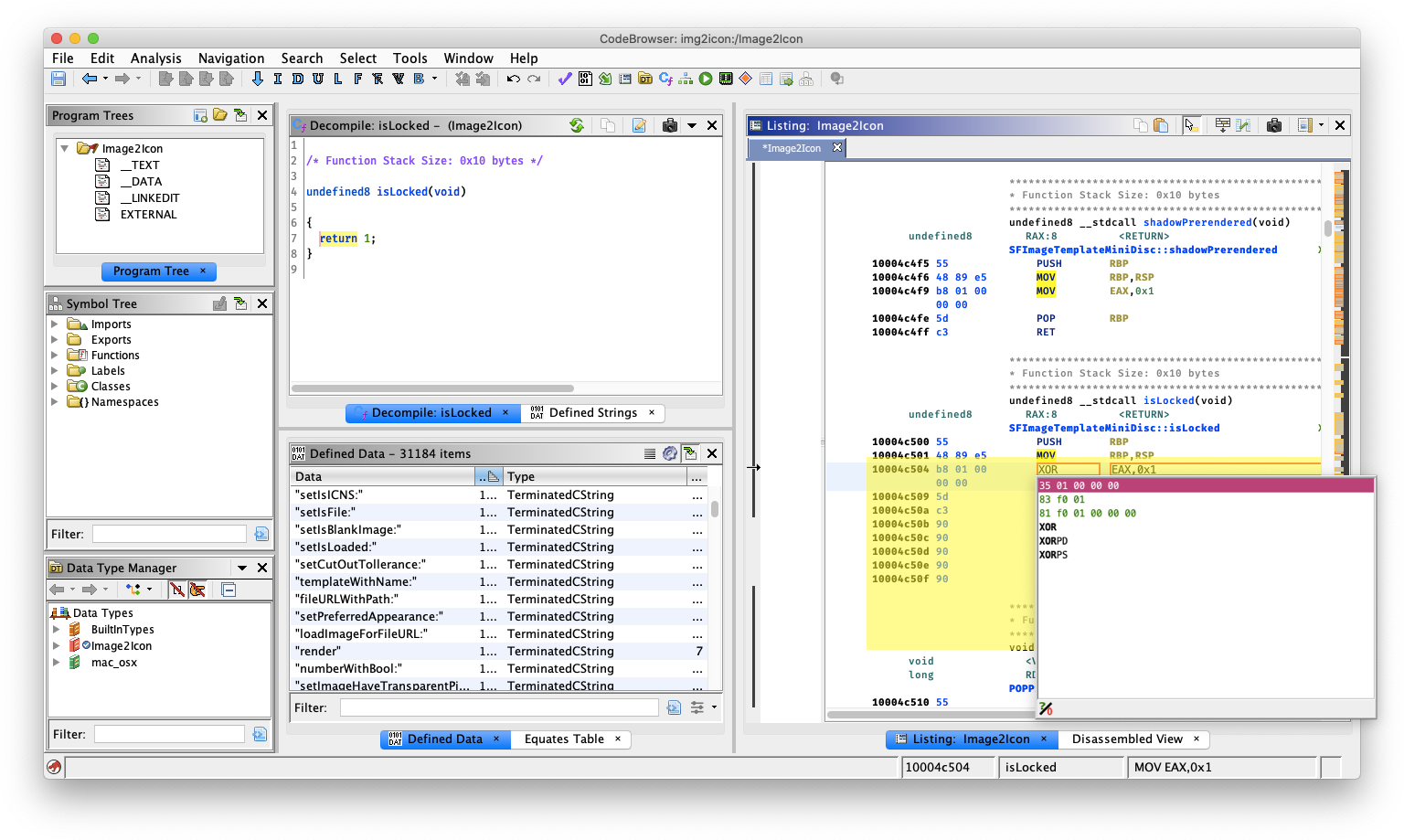Expand mac_osx archive in Data Type Manager
The height and width of the screenshot is (840, 1404).
(x=57, y=663)
